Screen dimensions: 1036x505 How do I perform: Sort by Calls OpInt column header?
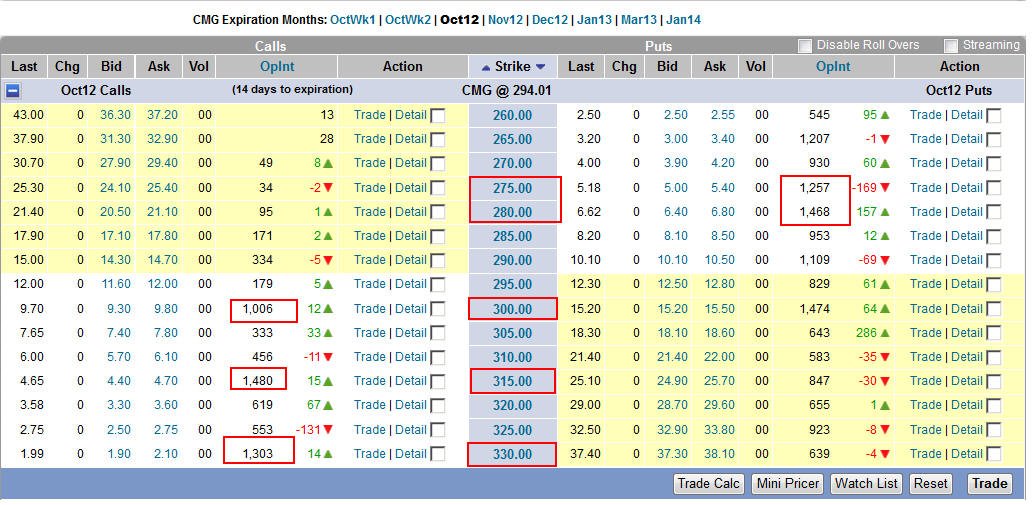pos(277,67)
